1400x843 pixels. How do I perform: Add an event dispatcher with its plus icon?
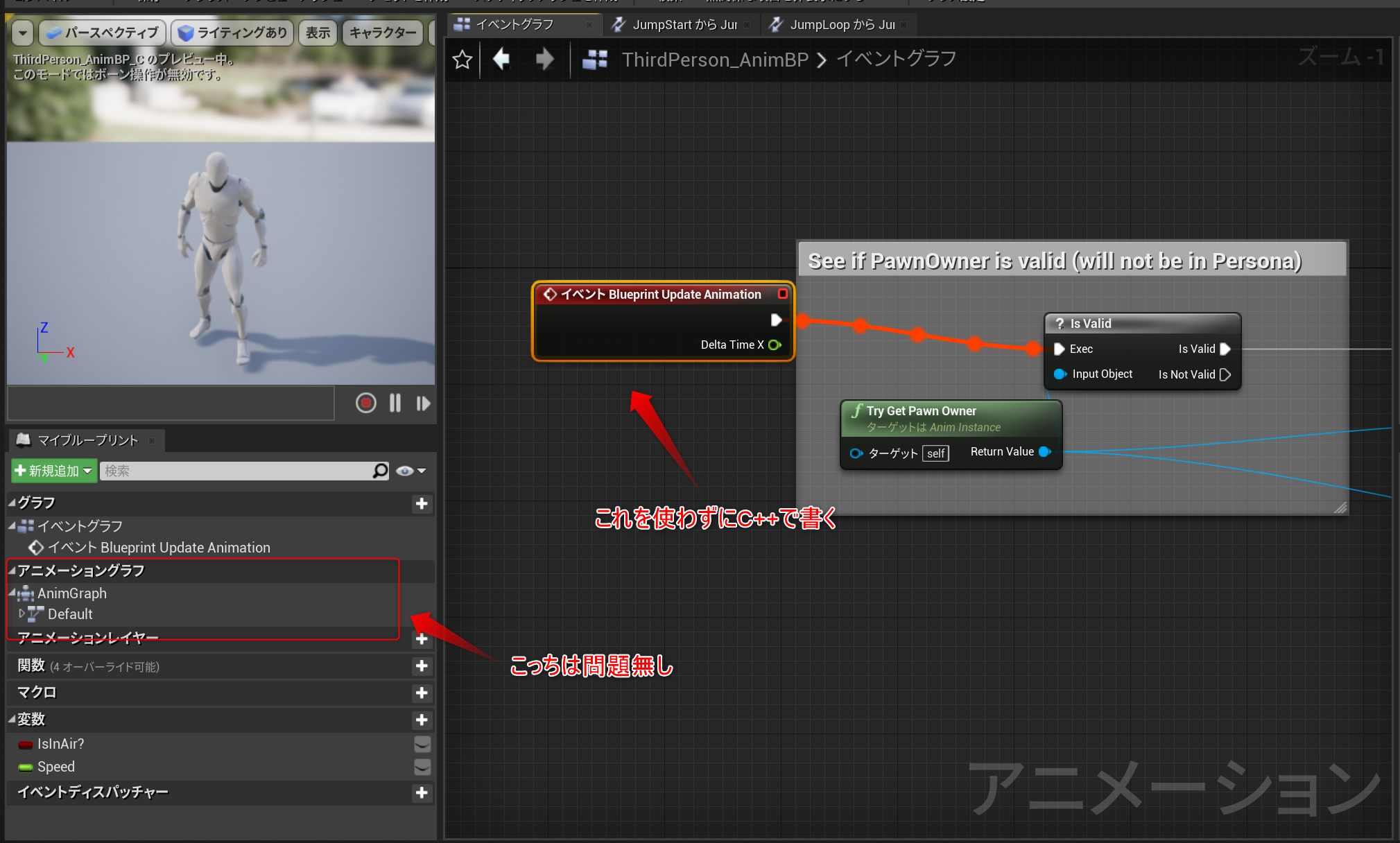[422, 793]
